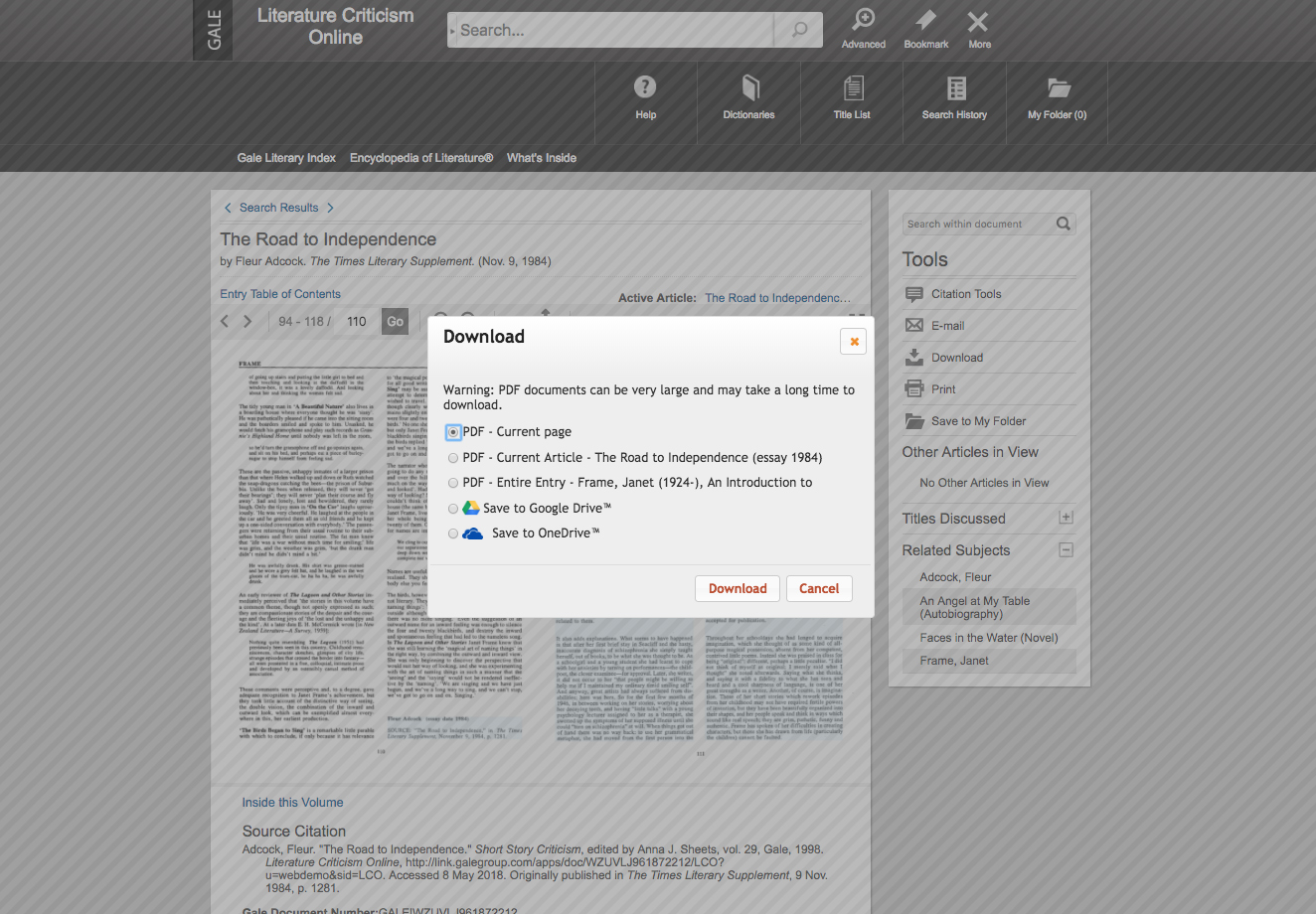Viewport: 1316px width, 914px height.
Task: Click the search magnifier icon in header
Action: click(799, 30)
